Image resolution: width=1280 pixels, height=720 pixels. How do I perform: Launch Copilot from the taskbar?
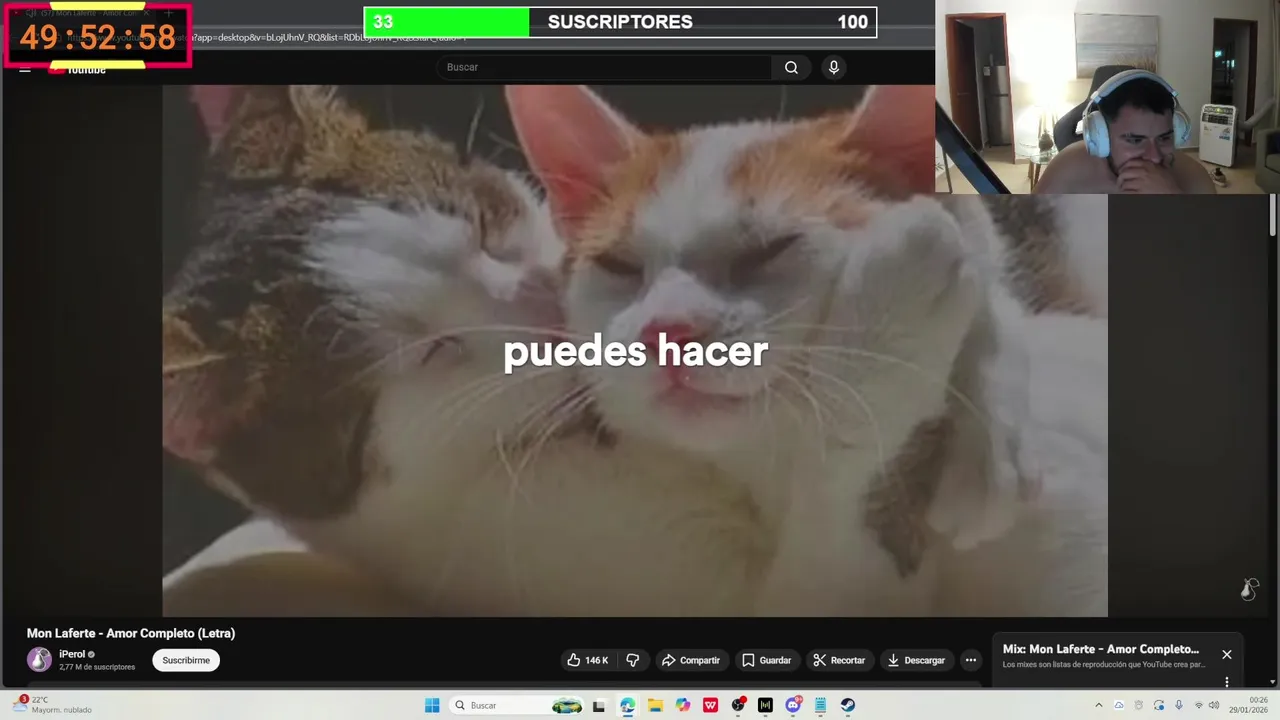tap(683, 705)
